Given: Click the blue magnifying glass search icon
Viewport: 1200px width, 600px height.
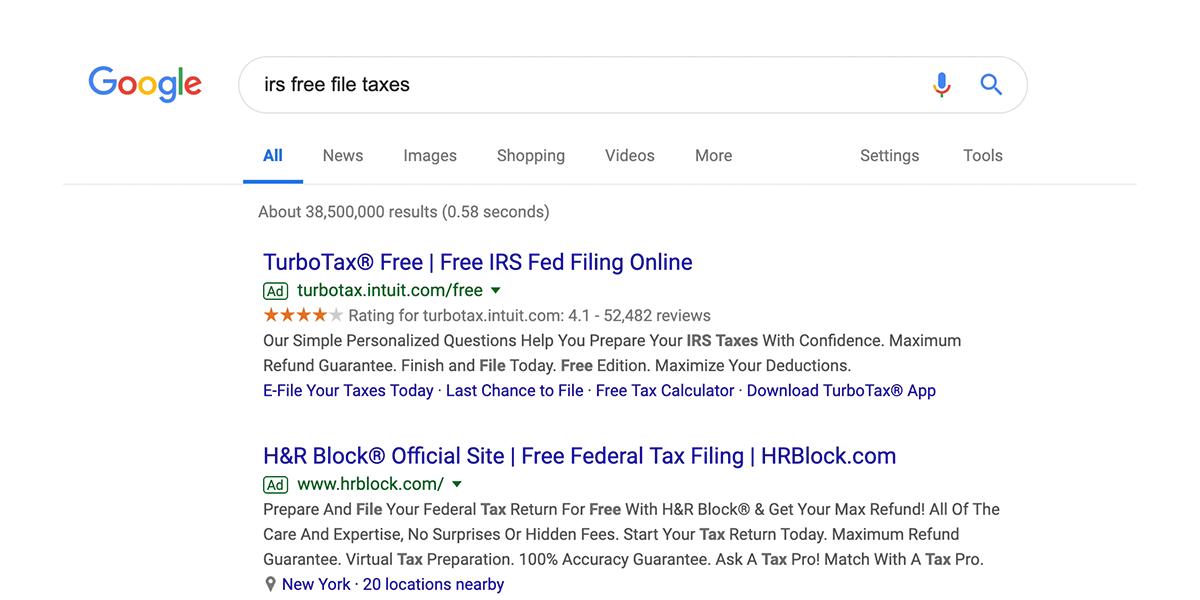Looking at the screenshot, I should point(991,85).
